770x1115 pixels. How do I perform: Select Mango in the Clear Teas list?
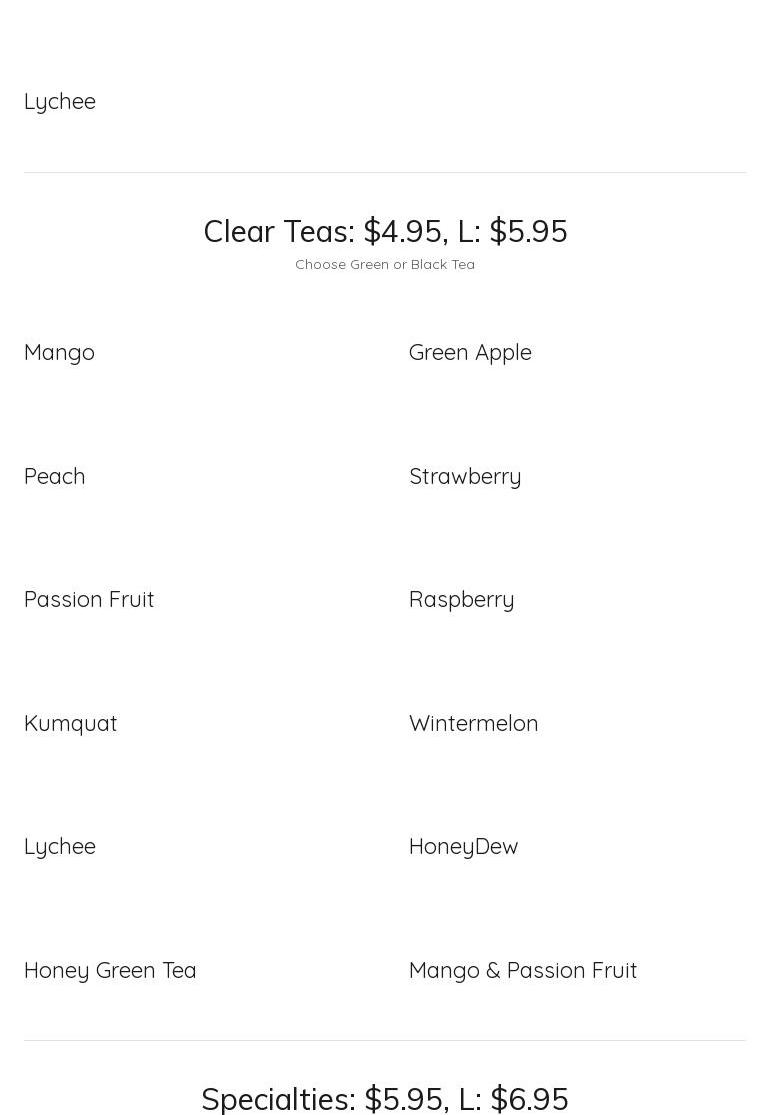click(59, 352)
